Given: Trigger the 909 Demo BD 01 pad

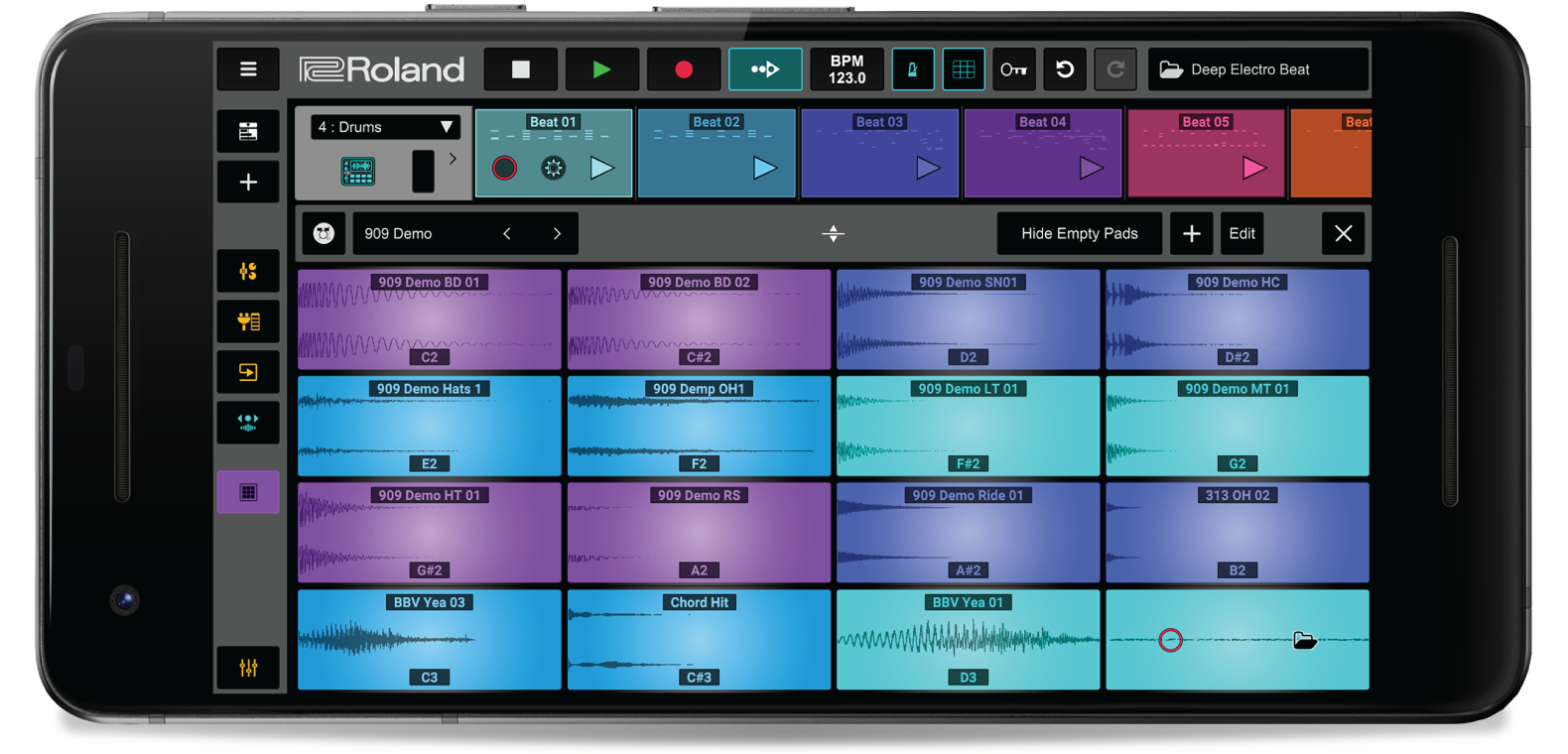Looking at the screenshot, I should [429, 319].
